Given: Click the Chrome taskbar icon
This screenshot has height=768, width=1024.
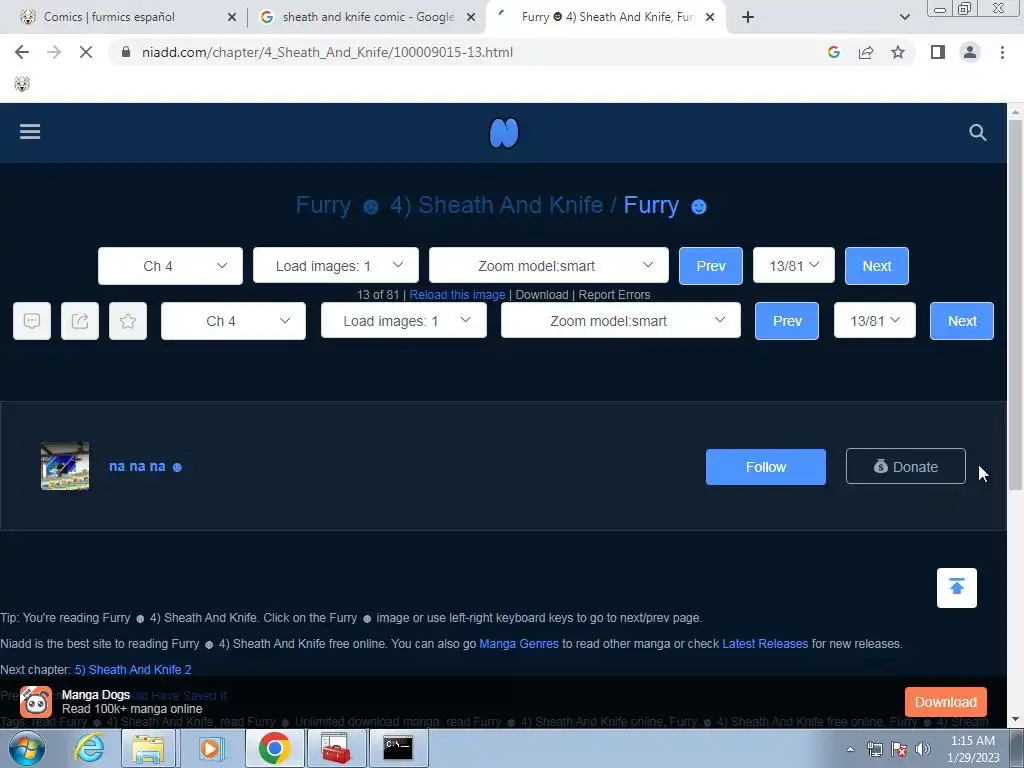Looking at the screenshot, I should click(274, 748).
